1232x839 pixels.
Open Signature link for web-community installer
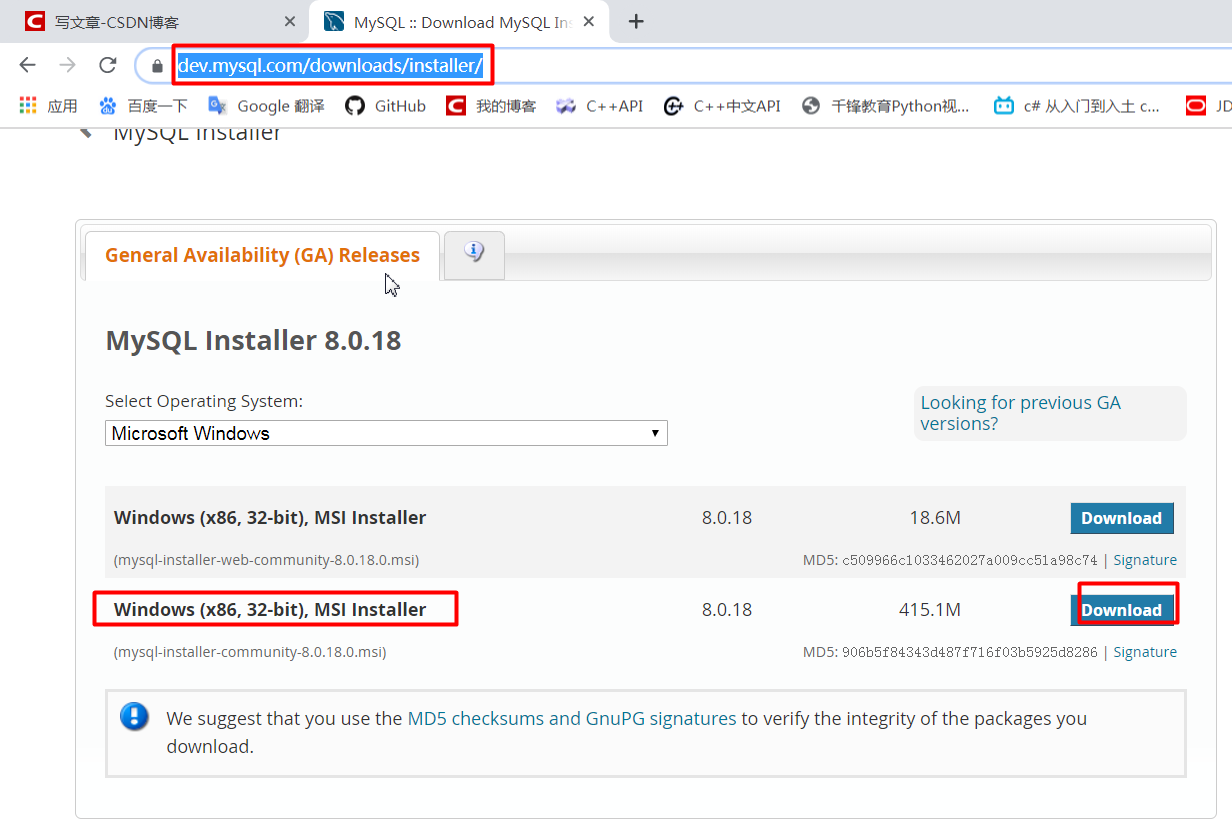1145,560
